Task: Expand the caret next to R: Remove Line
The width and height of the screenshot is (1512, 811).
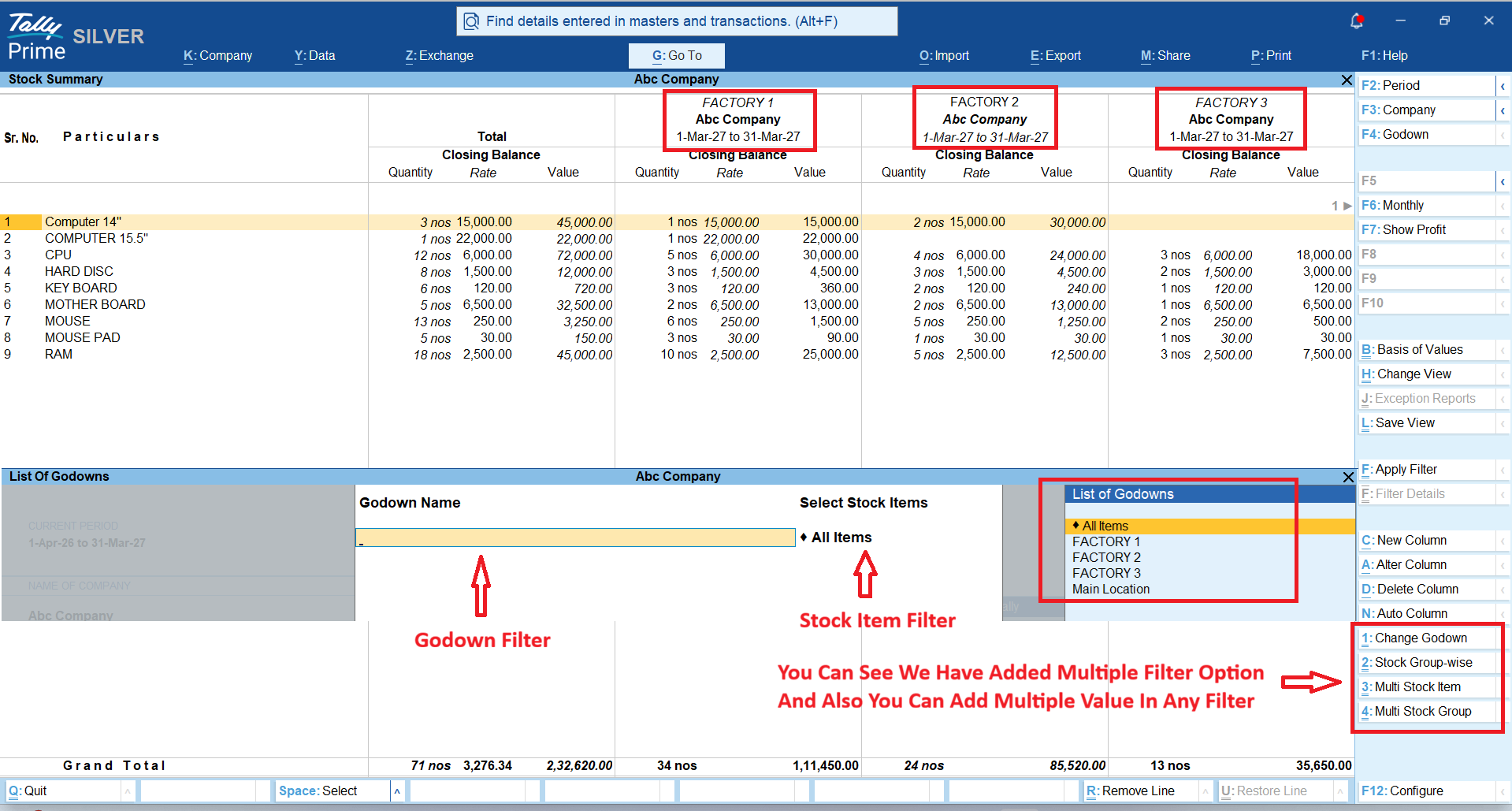Action: point(1206,791)
